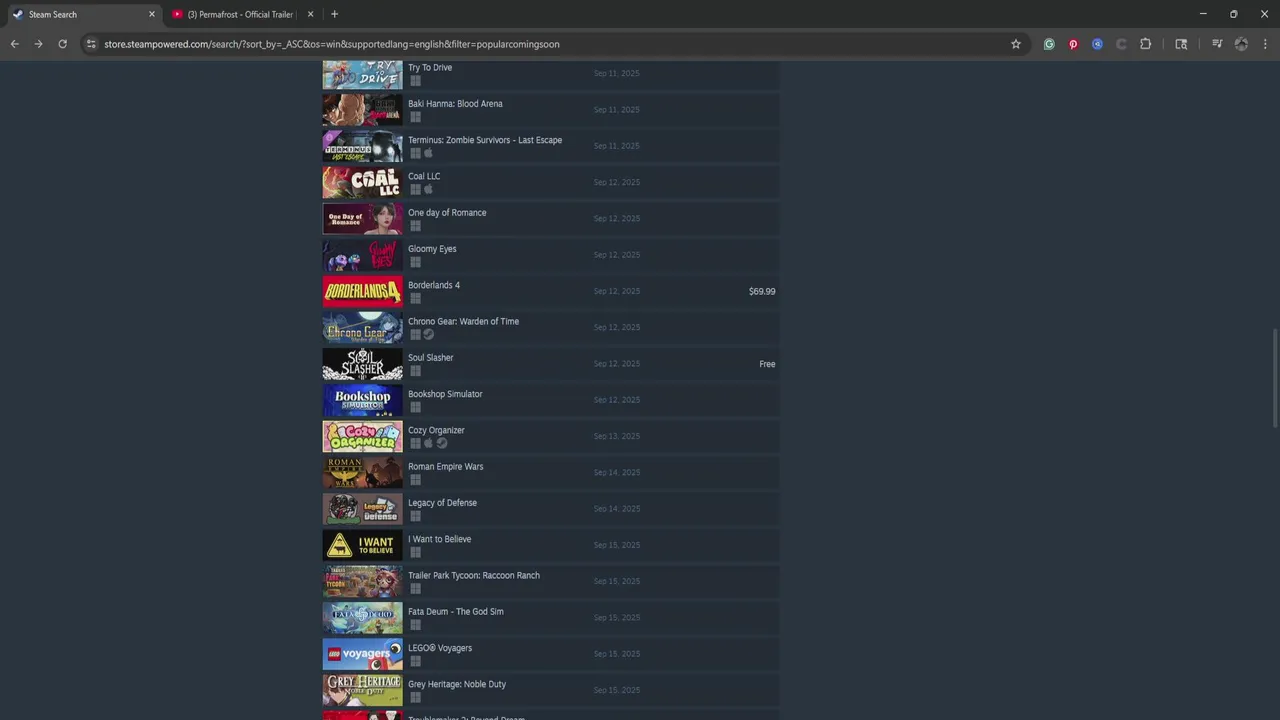Click the Coal LLC game thumbnail
The height and width of the screenshot is (720, 1280).
362,182
